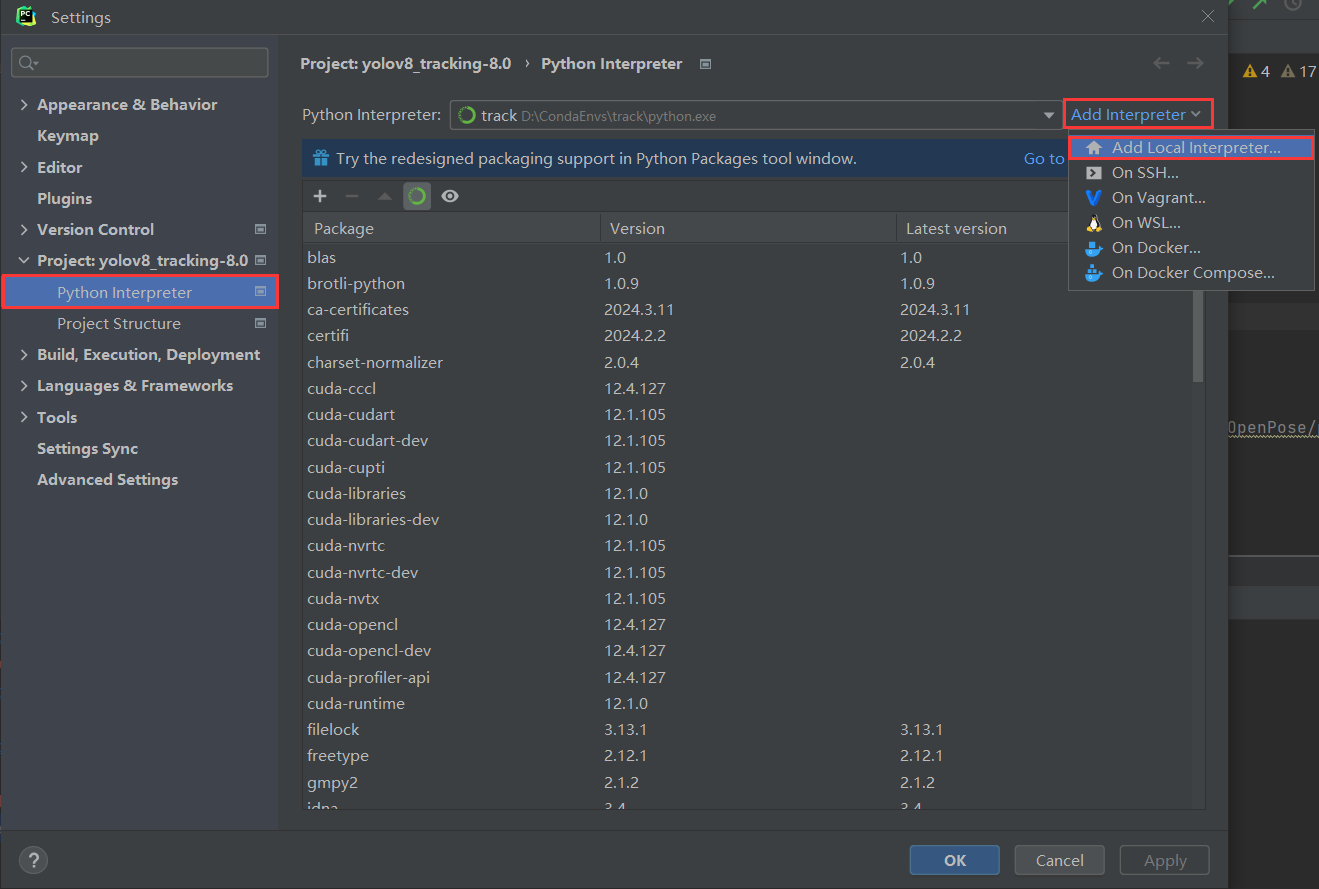The height and width of the screenshot is (889, 1319).
Task: Click the remove package minus icon
Action: [352, 196]
